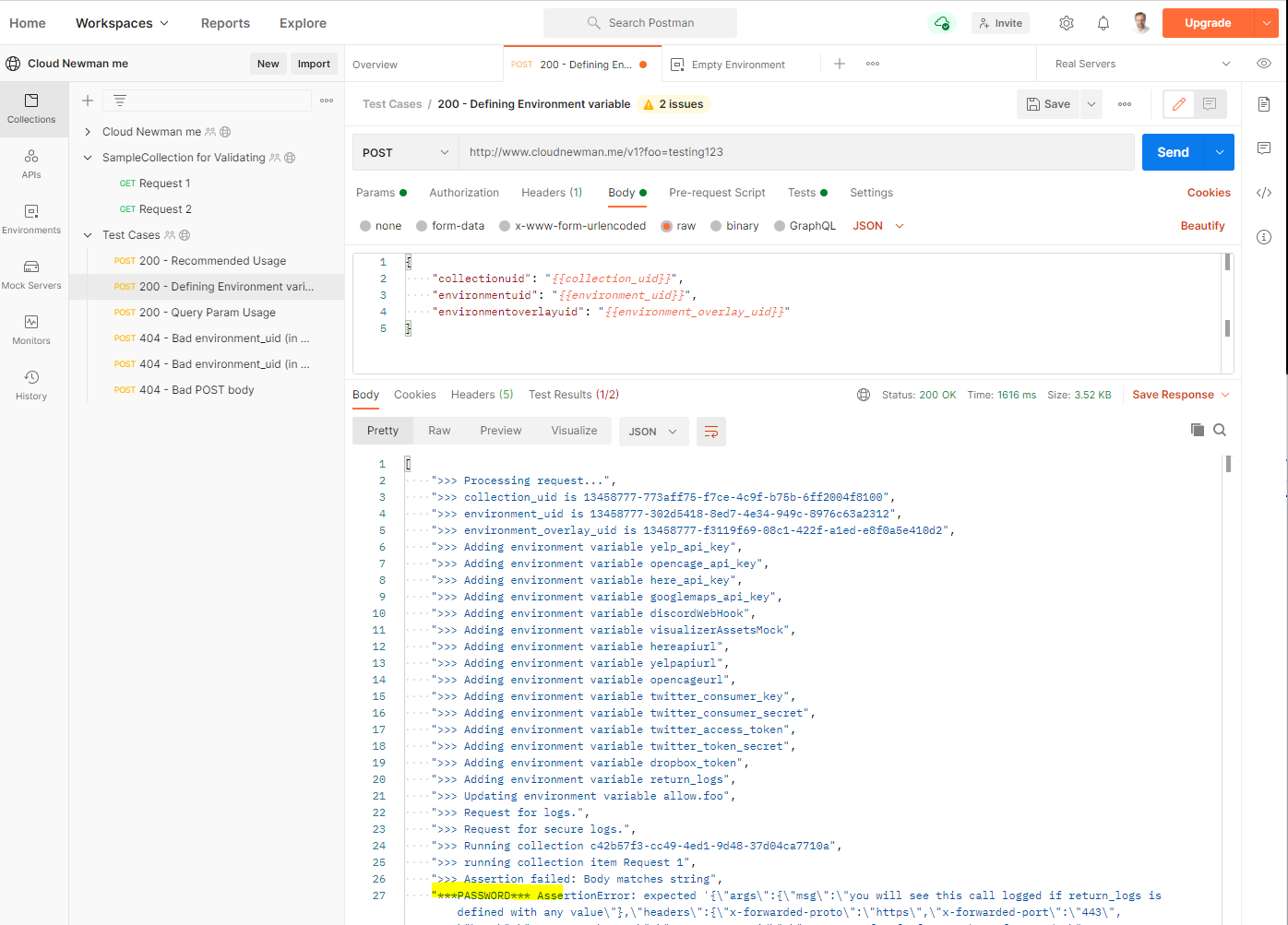Open the Monitors sidebar panel
The height and width of the screenshot is (925, 1288).
[x=31, y=330]
